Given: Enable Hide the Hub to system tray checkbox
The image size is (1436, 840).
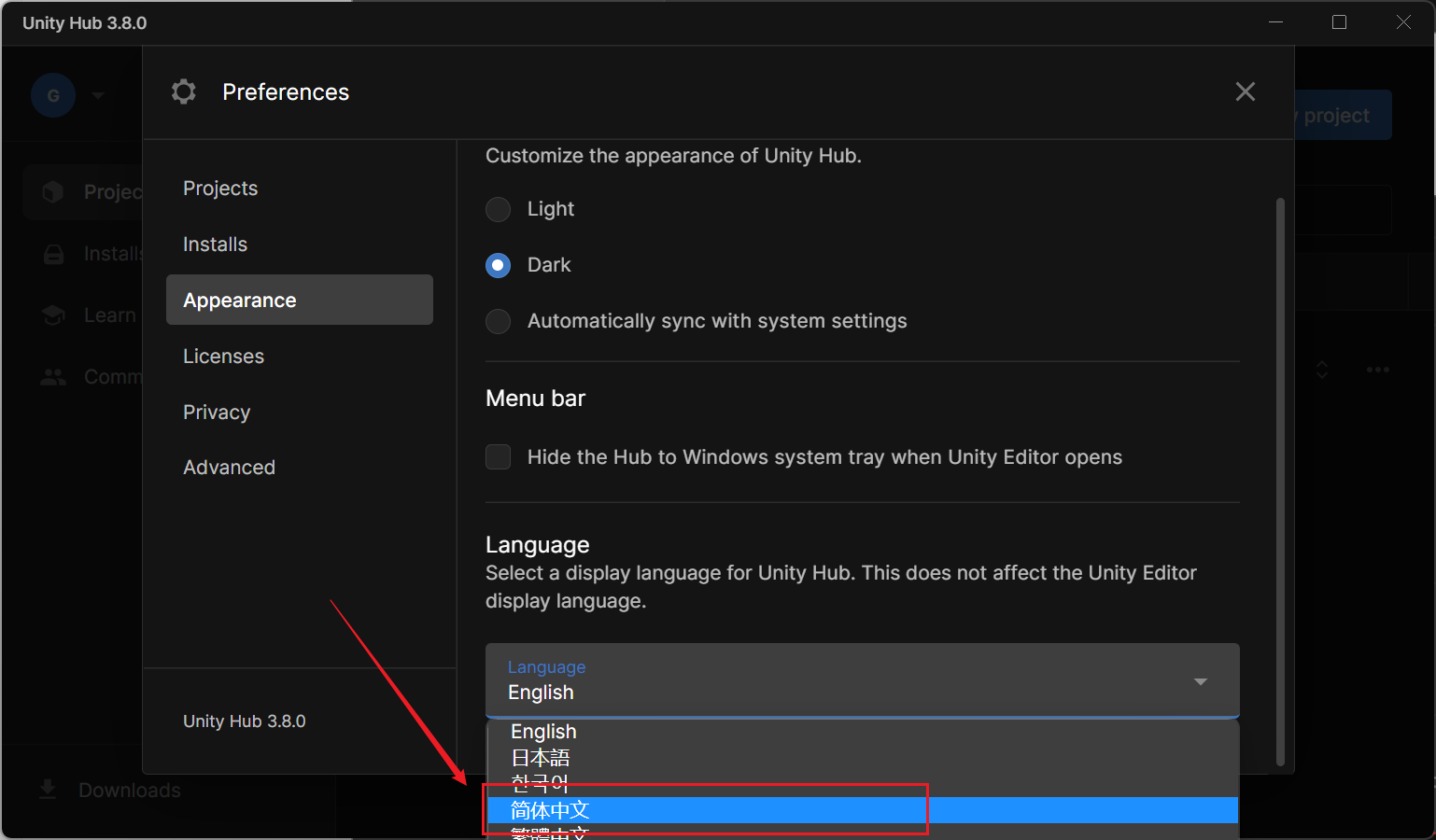Looking at the screenshot, I should coord(499,456).
